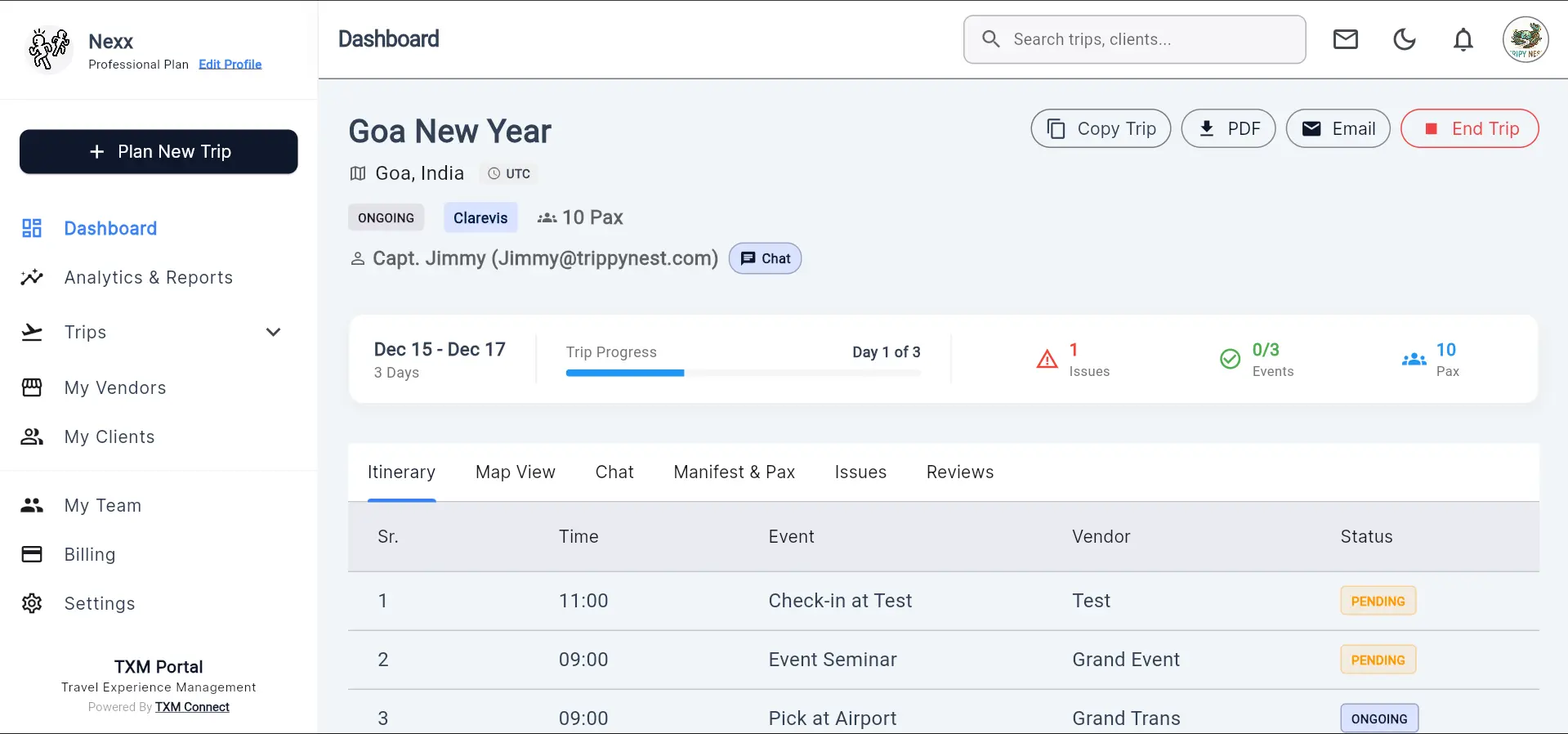Viewport: 1568px width, 734px height.
Task: Open Chat with Capt. Jimmy
Action: (x=765, y=259)
